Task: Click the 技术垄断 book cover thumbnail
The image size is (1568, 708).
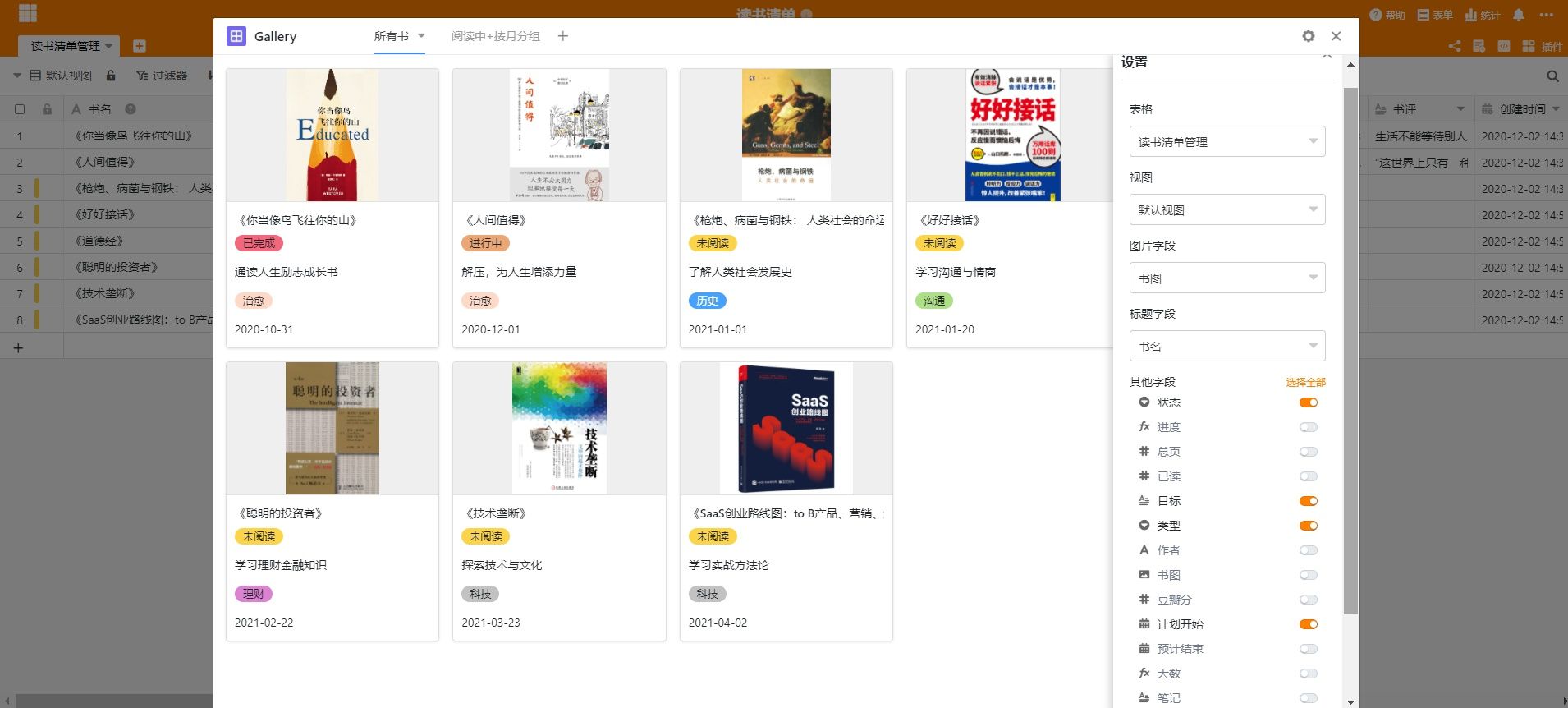Action: coord(559,428)
